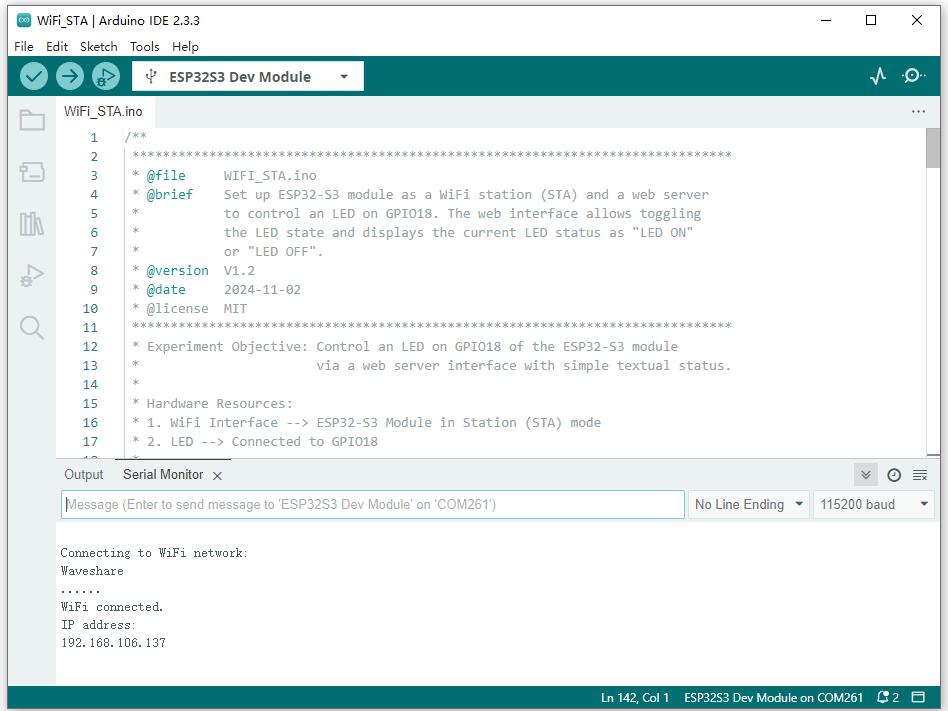Close the Serial Monitor tab
The image size is (948, 711).
coord(217,476)
